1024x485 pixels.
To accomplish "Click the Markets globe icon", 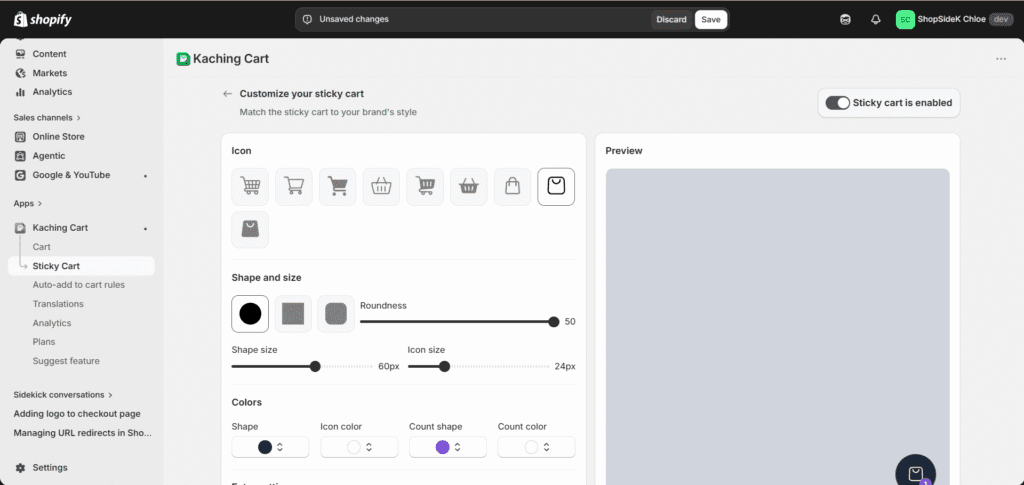I will click(x=20, y=73).
